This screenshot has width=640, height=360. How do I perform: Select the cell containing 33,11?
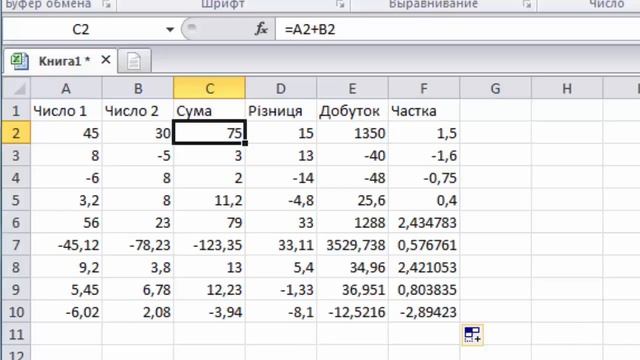[x=281, y=245]
